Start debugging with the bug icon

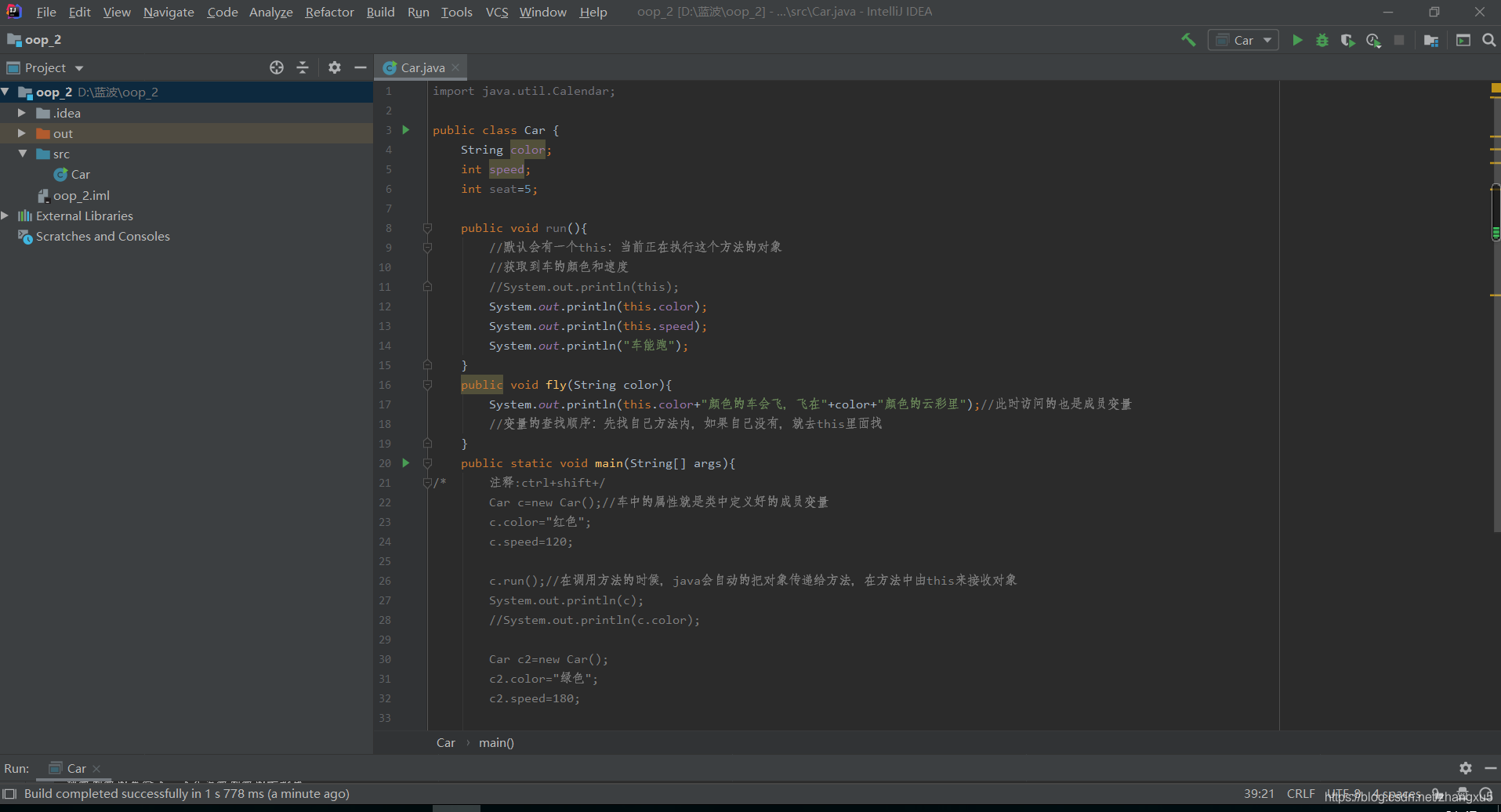coord(1322,40)
